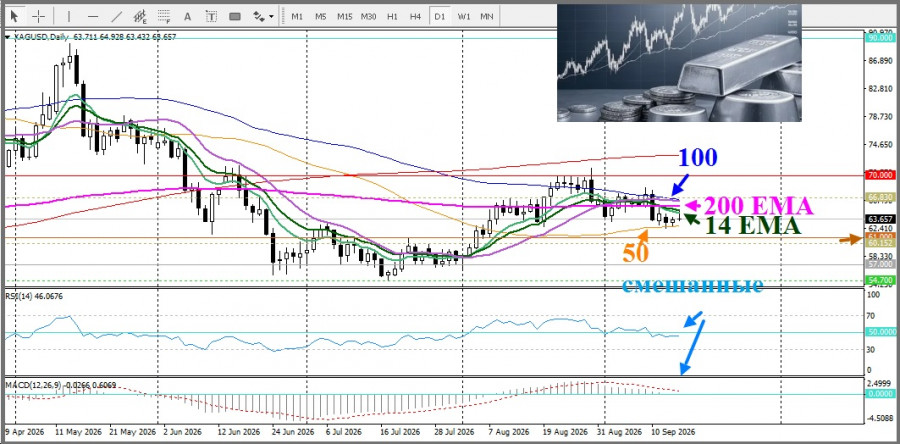This screenshot has width=900, height=444.
Task: Click the RSI(14) 46.0676 indicator label
Action: [x=34, y=296]
